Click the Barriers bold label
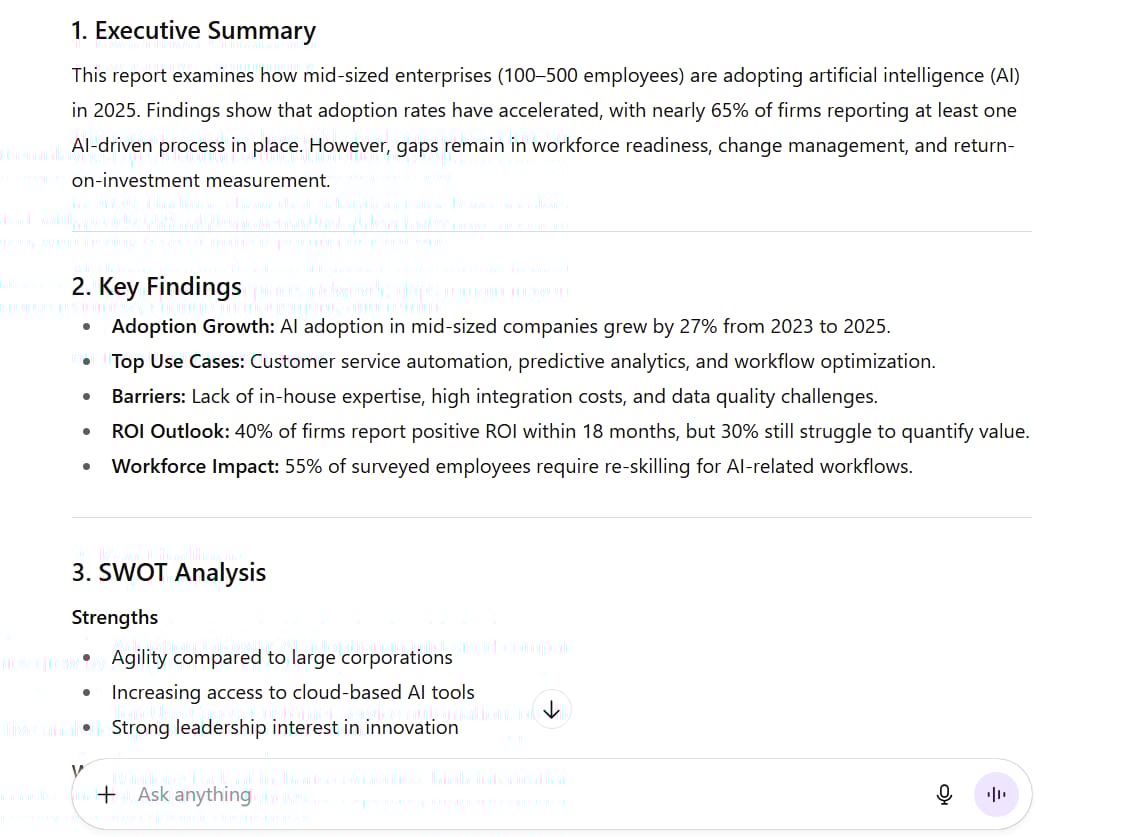This screenshot has width=1130, height=837. coord(148,396)
